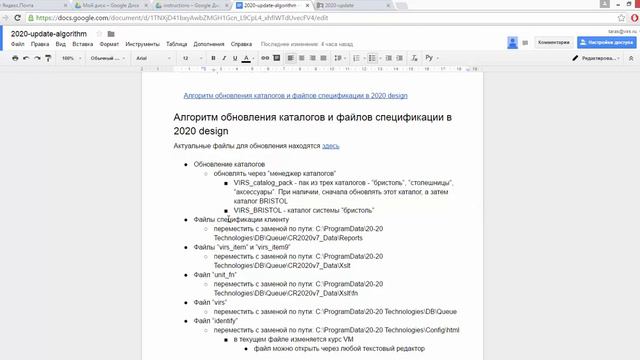Follow the table of contents heading link
640x360 pixels.
click(x=296, y=96)
